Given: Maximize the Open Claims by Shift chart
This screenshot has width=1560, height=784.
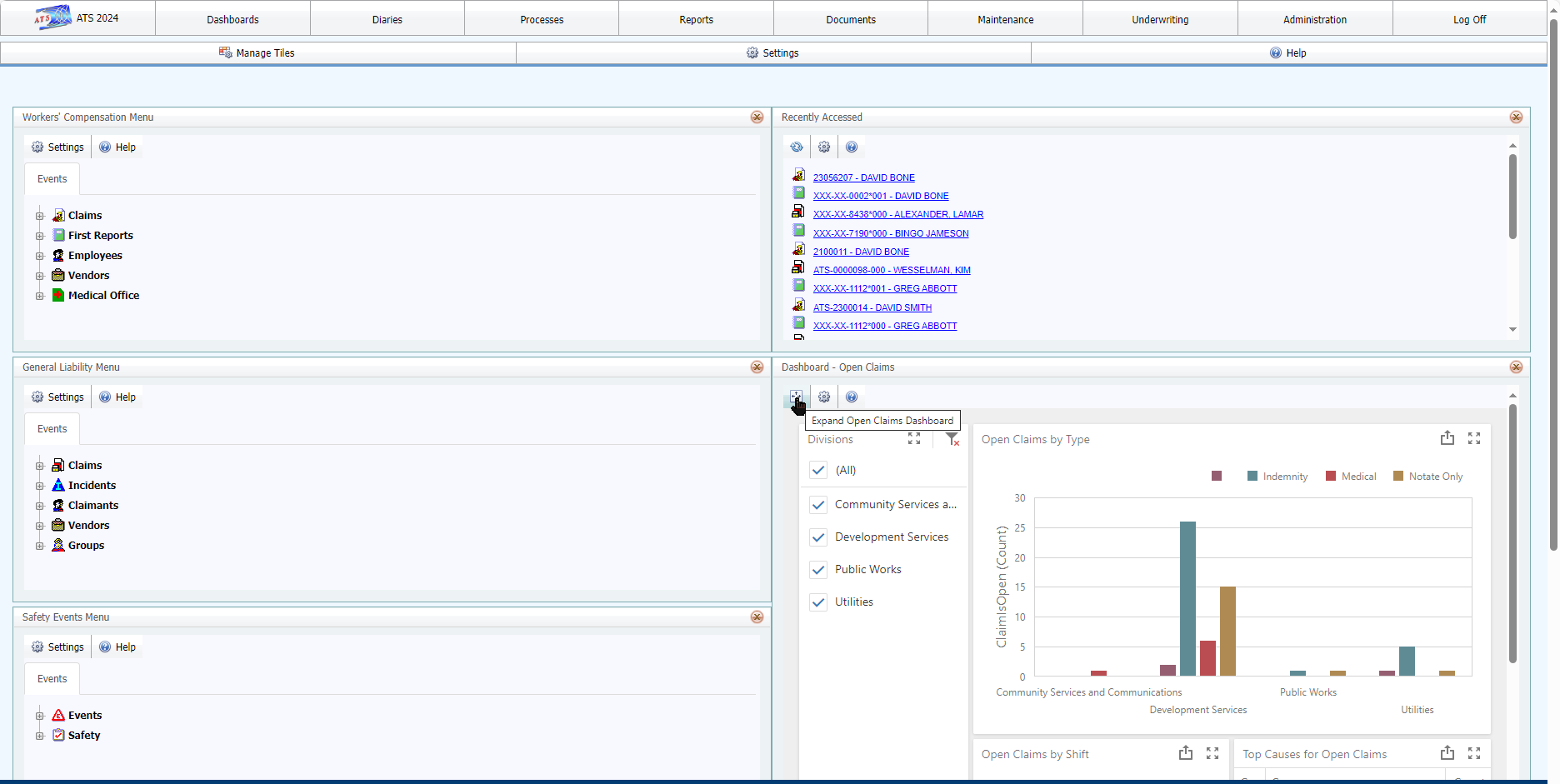Looking at the screenshot, I should click(1212, 753).
